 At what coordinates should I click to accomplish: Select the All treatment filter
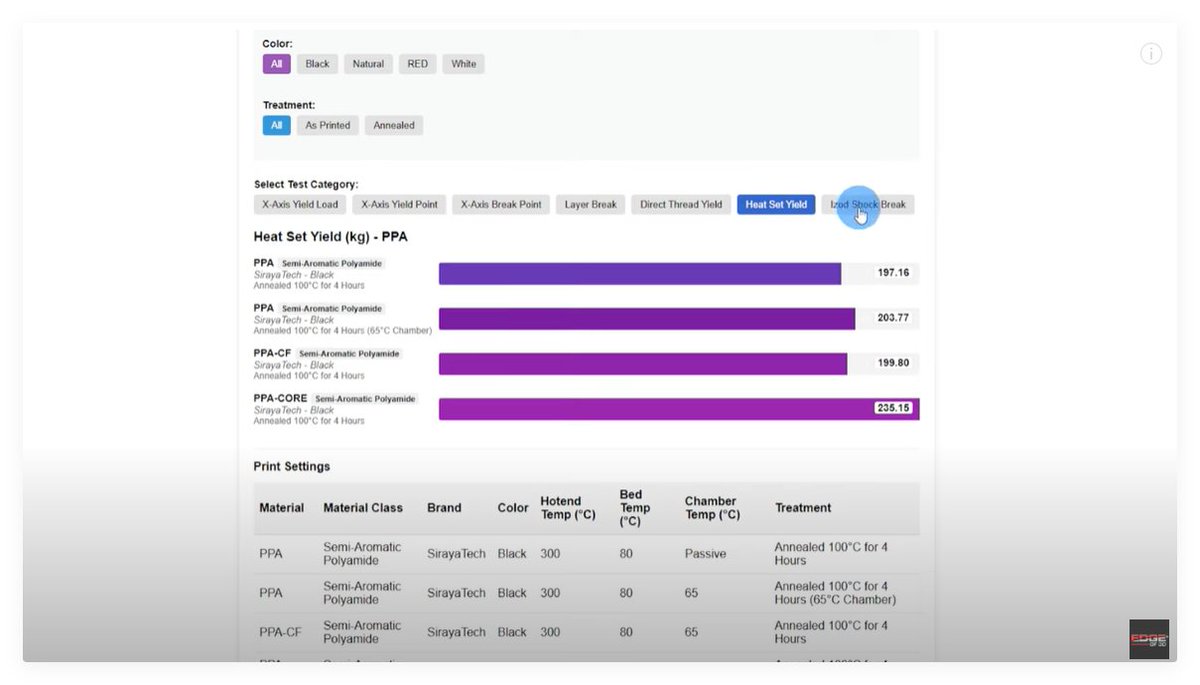coord(277,125)
